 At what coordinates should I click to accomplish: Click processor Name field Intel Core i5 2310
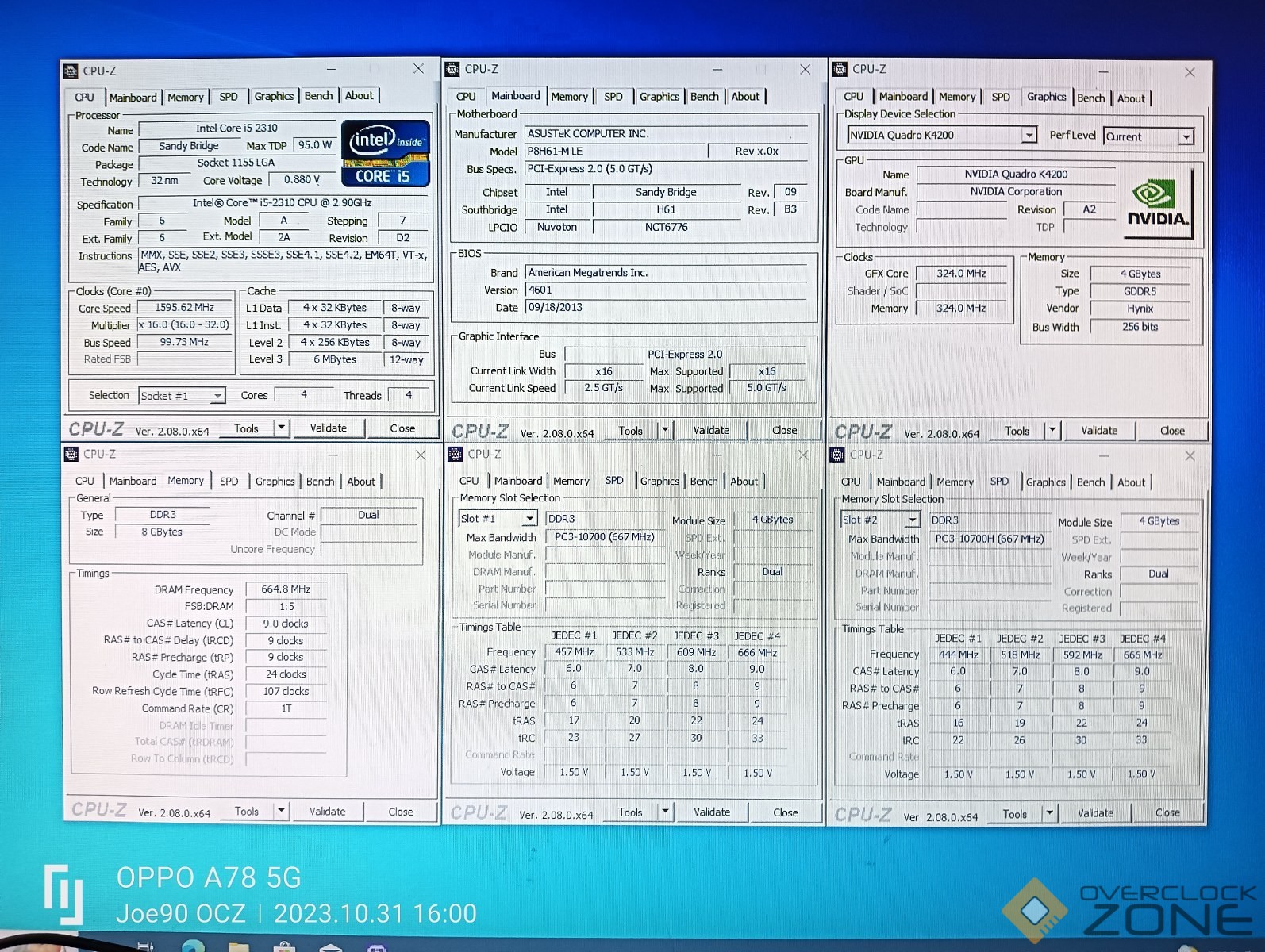236,129
